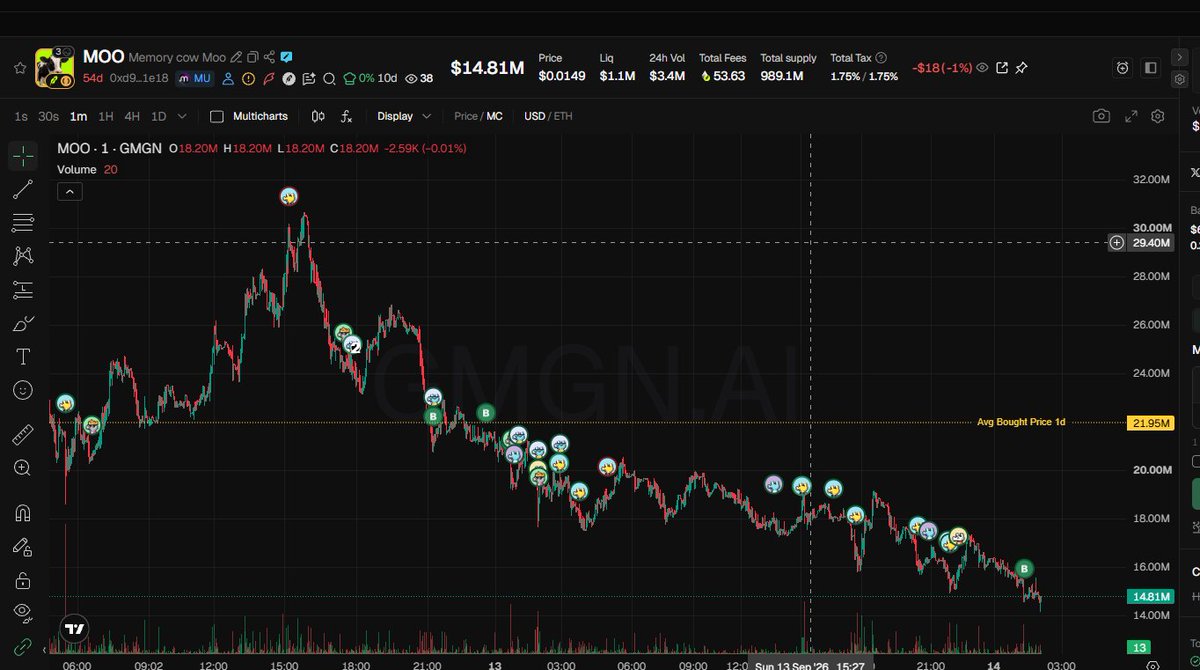Open the small gear settings below the chevron
Screen dimensions: 1200x670
[x=1180, y=79]
